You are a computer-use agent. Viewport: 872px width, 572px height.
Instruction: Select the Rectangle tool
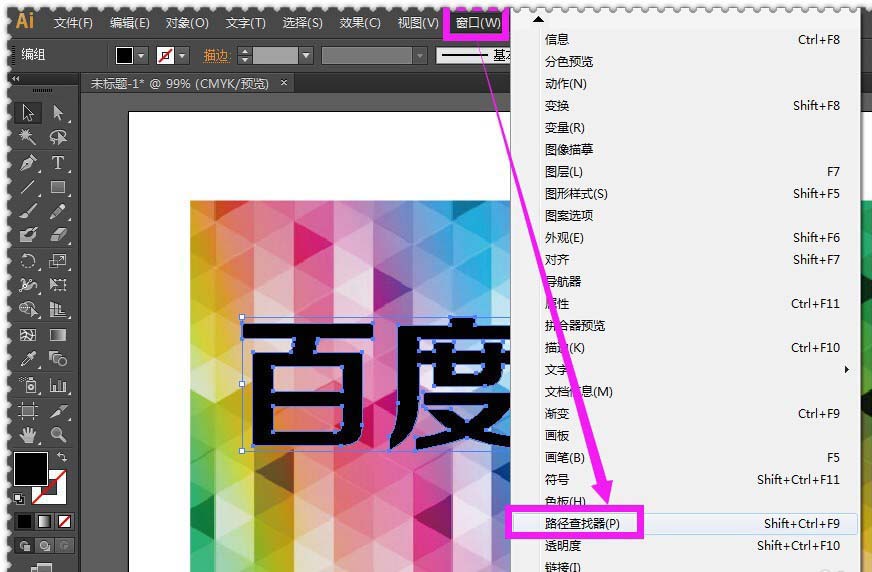[58, 187]
